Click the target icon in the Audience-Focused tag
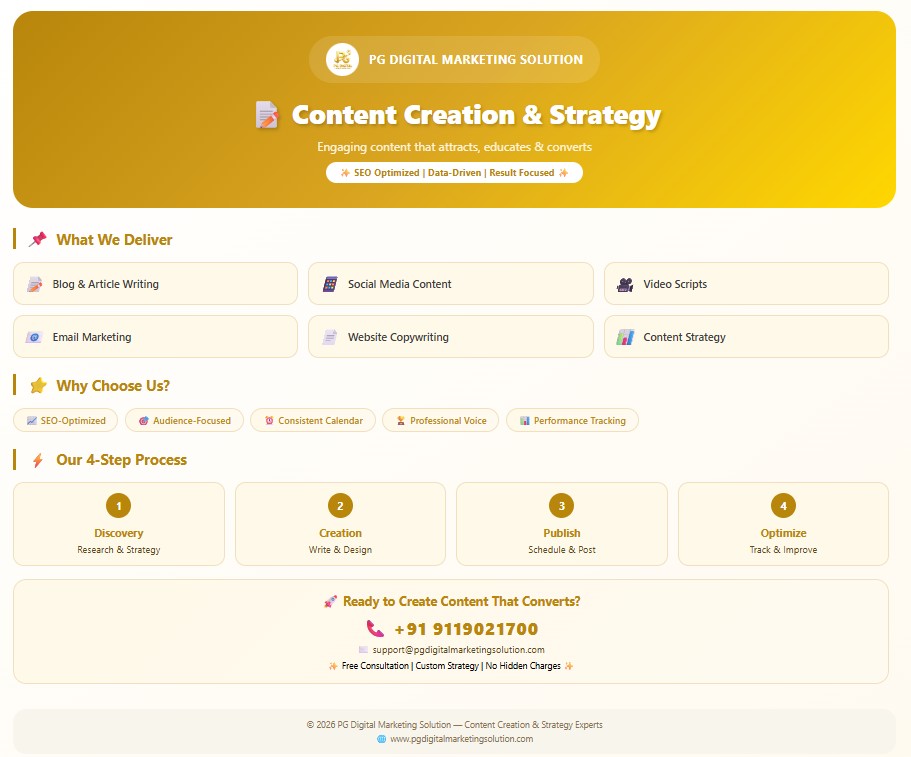Screen dimensions: 911x757 (144, 421)
